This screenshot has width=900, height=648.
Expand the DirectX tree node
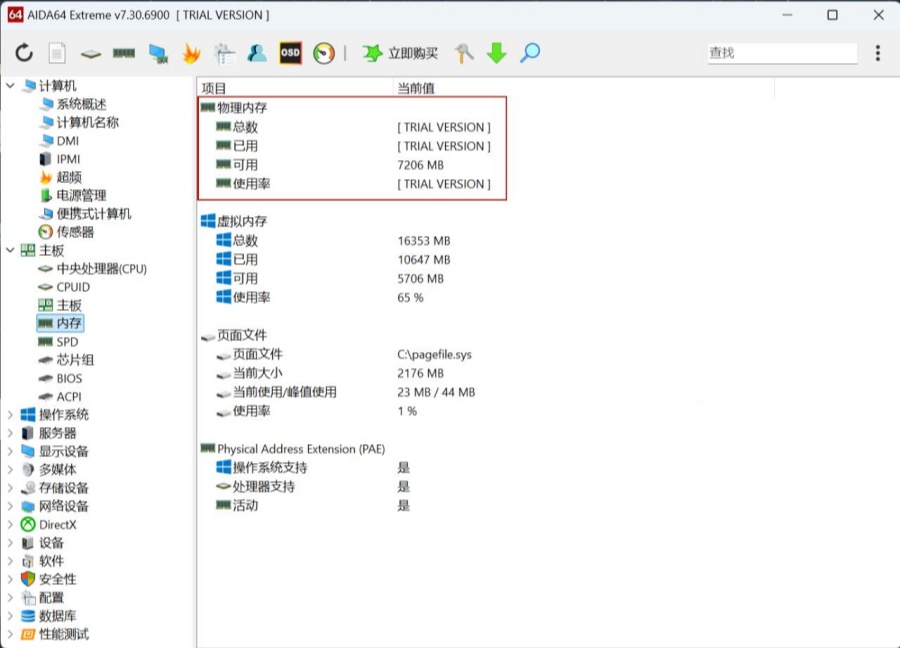(10, 525)
